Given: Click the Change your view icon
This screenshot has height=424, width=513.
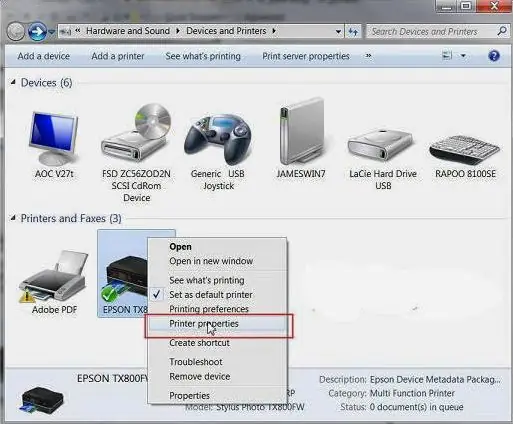Looking at the screenshot, I should click(x=447, y=56).
